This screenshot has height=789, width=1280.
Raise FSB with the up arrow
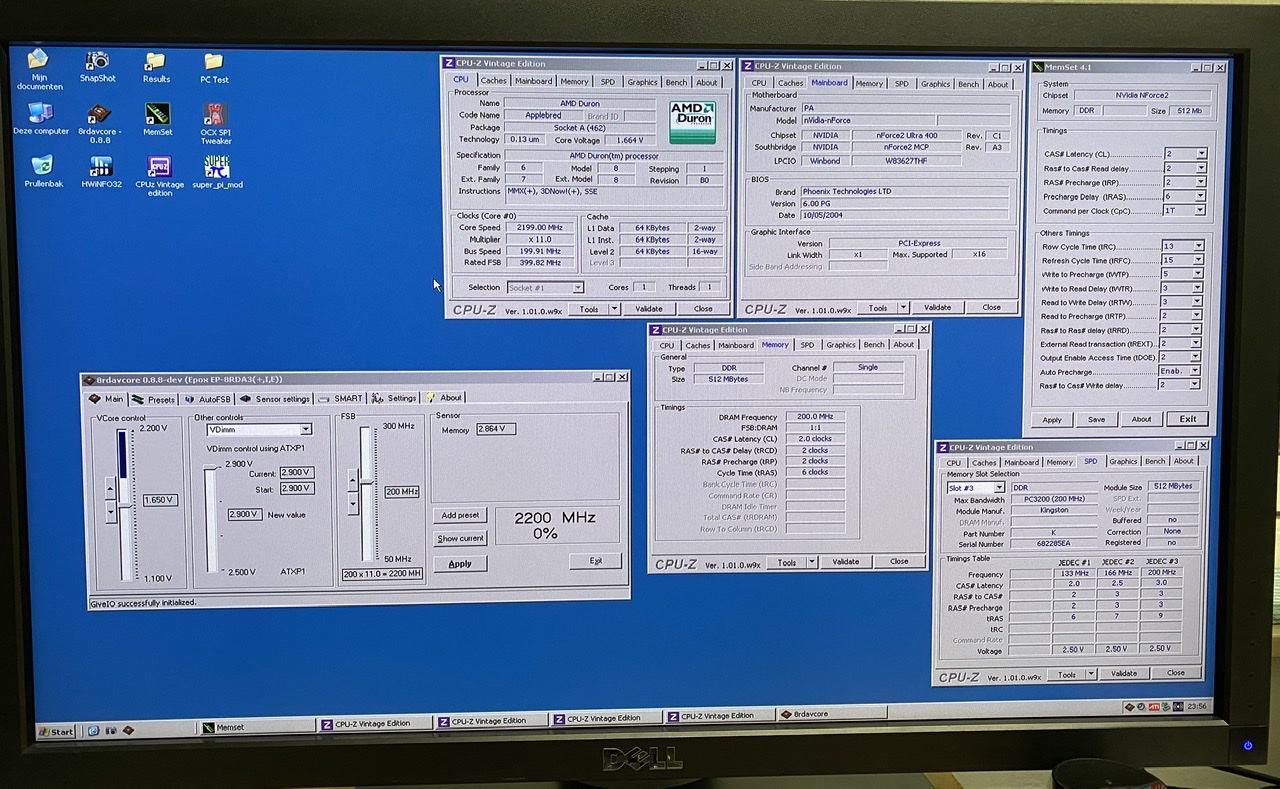[x=352, y=481]
